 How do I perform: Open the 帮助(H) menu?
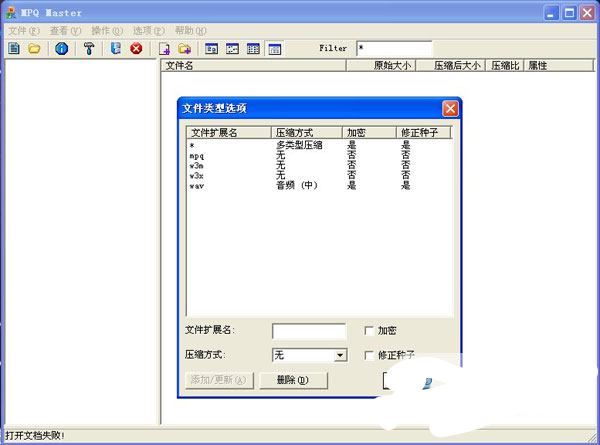tap(191, 31)
